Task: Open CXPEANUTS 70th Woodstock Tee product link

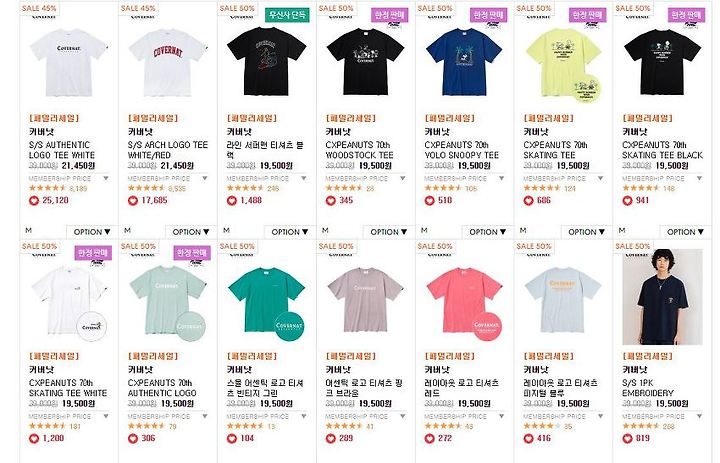Action: [x=359, y=150]
